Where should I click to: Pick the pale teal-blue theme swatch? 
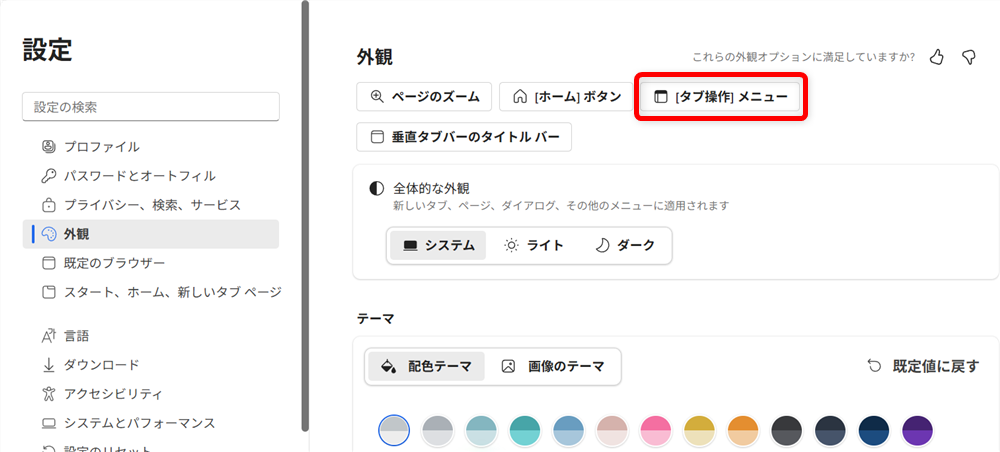click(x=481, y=431)
